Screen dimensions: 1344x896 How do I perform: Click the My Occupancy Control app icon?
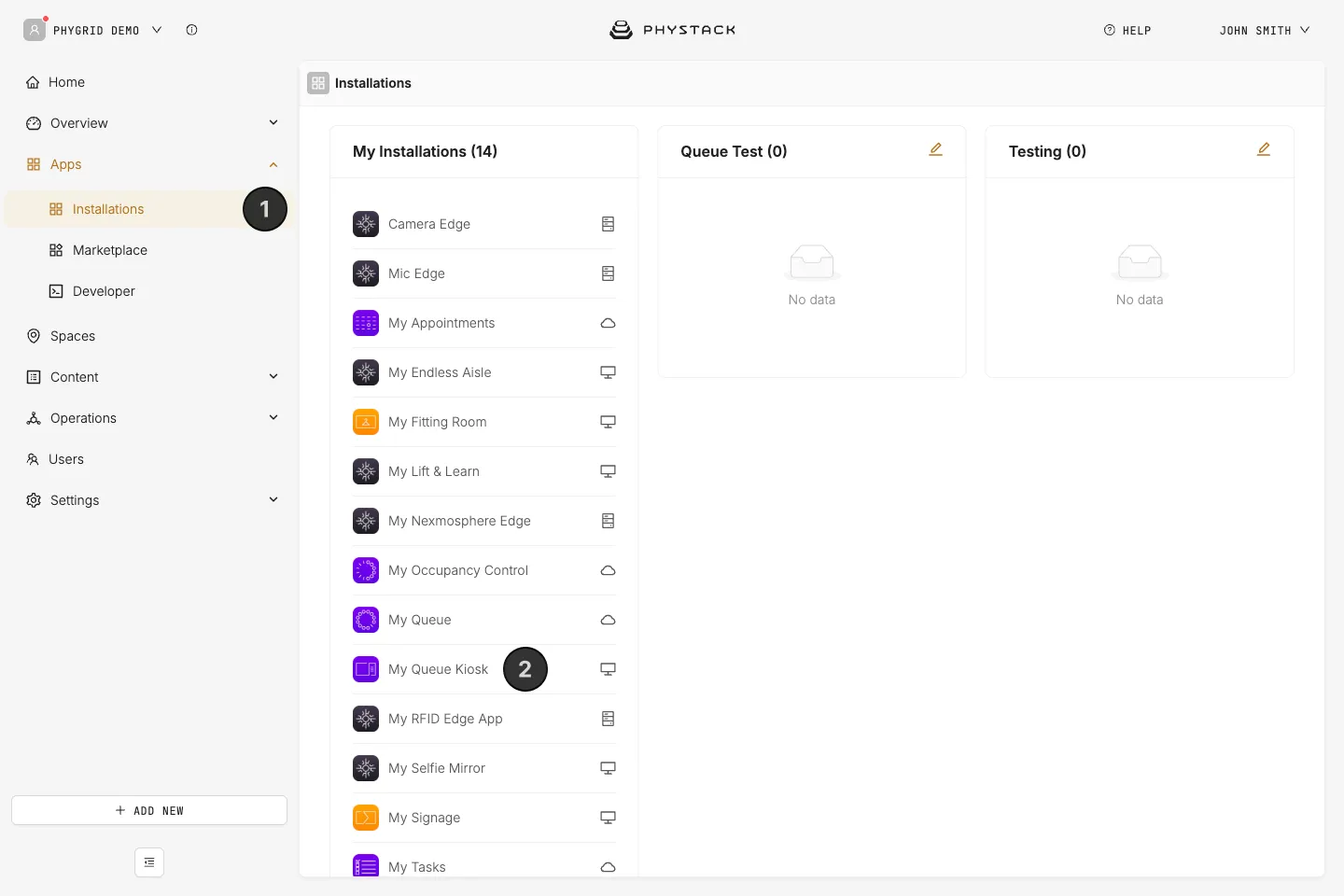tap(366, 570)
